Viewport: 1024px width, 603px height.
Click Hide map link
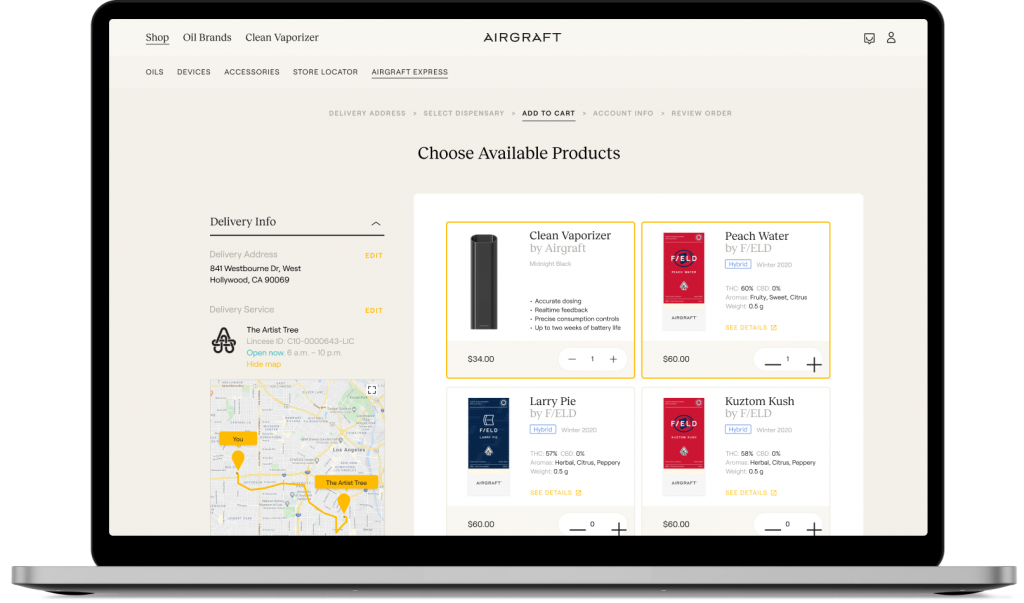(263, 364)
